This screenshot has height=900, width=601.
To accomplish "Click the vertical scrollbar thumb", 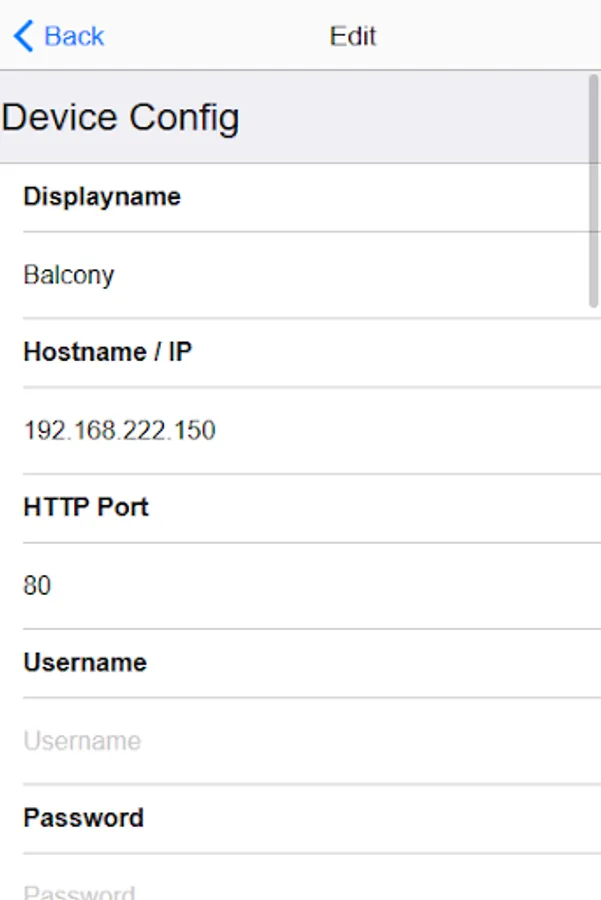I will pyautogui.click(x=593, y=190).
